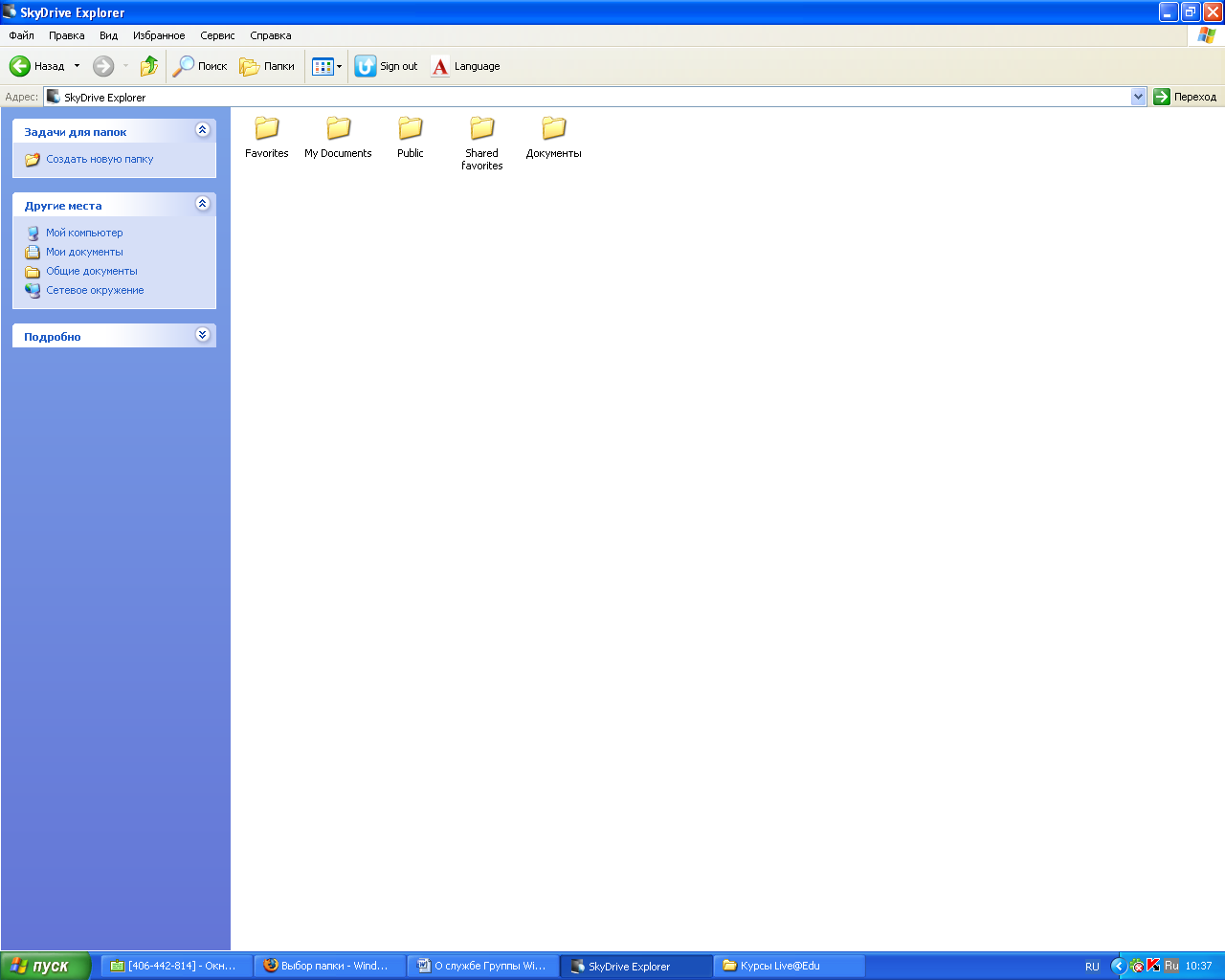Viewport: 1225px width, 980px height.
Task: Expand hidden tray icons arrow
Action: tap(1118, 967)
